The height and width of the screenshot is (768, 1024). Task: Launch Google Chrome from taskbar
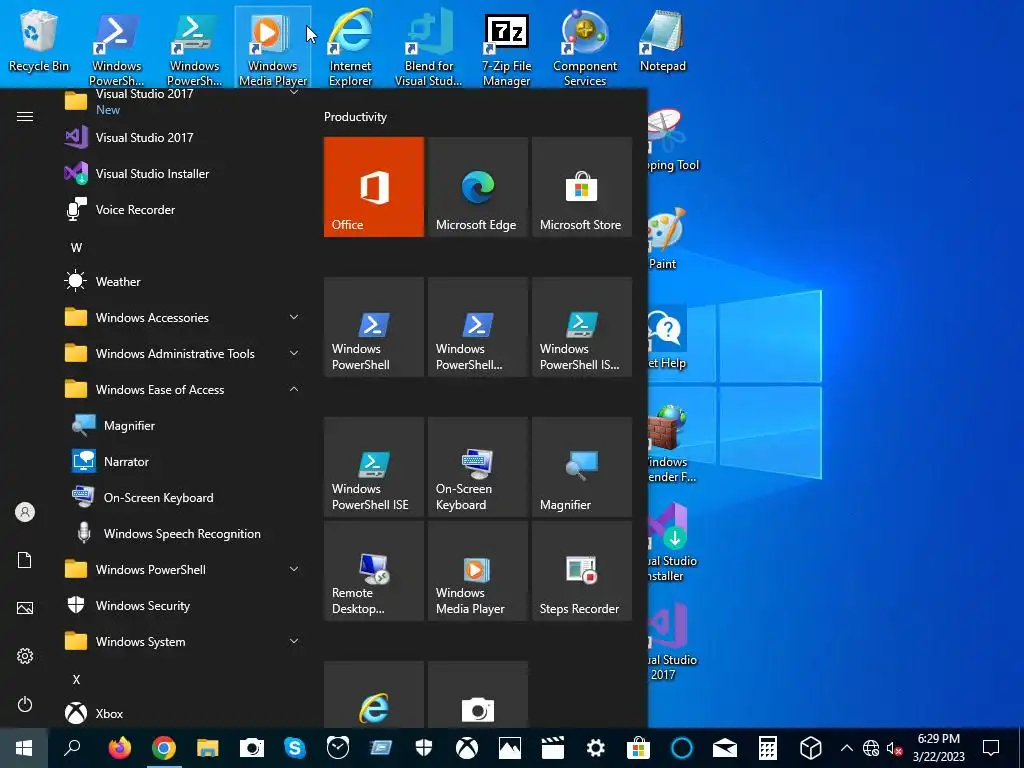point(163,748)
